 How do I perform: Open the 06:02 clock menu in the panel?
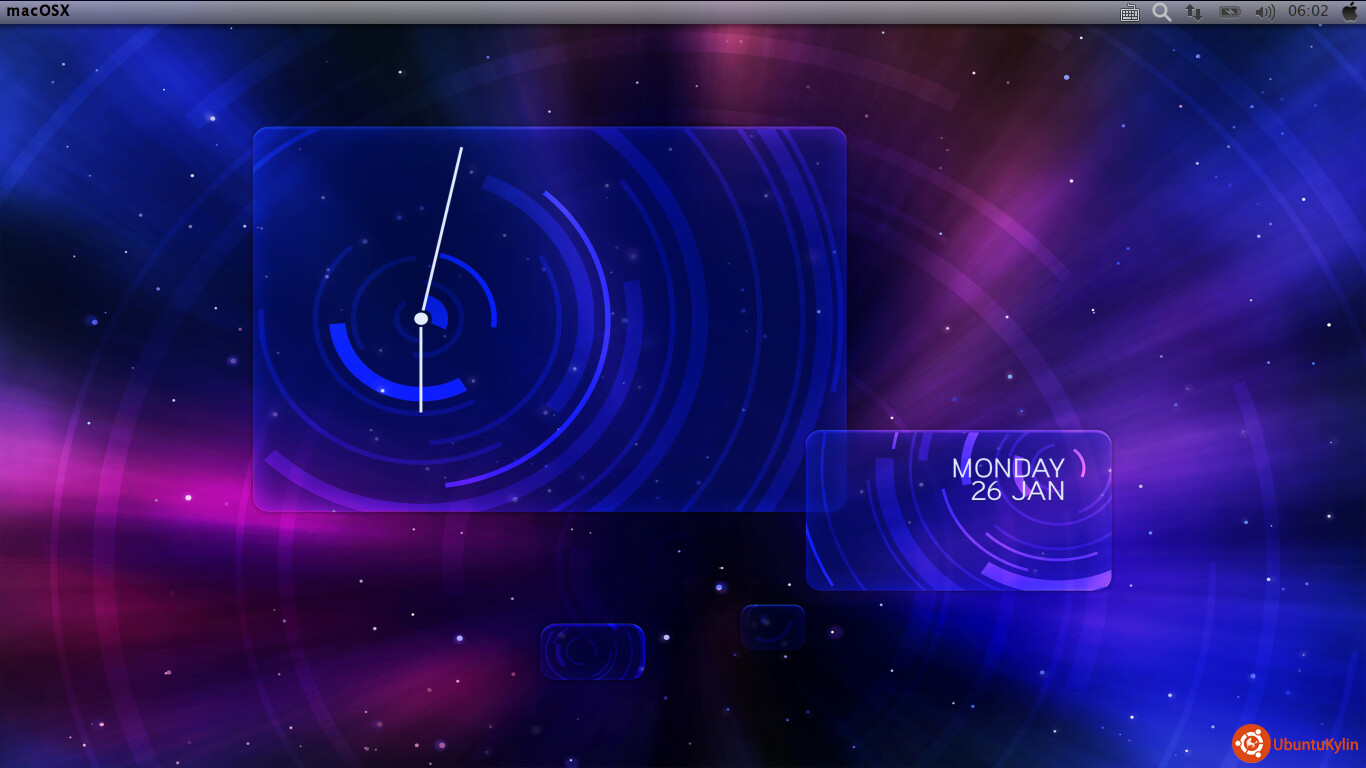click(x=1308, y=12)
